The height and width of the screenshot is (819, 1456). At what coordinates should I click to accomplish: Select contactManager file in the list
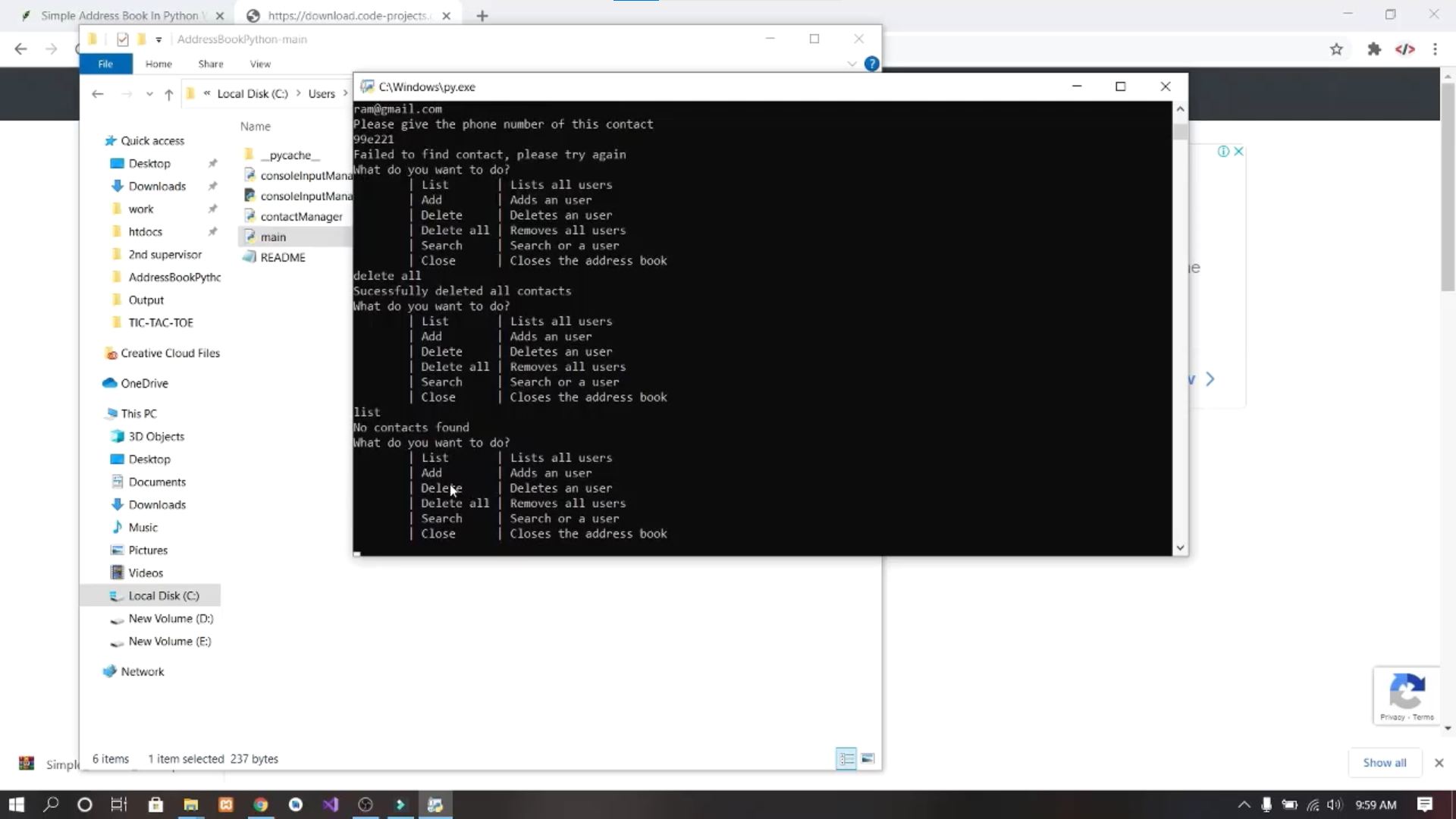301,217
